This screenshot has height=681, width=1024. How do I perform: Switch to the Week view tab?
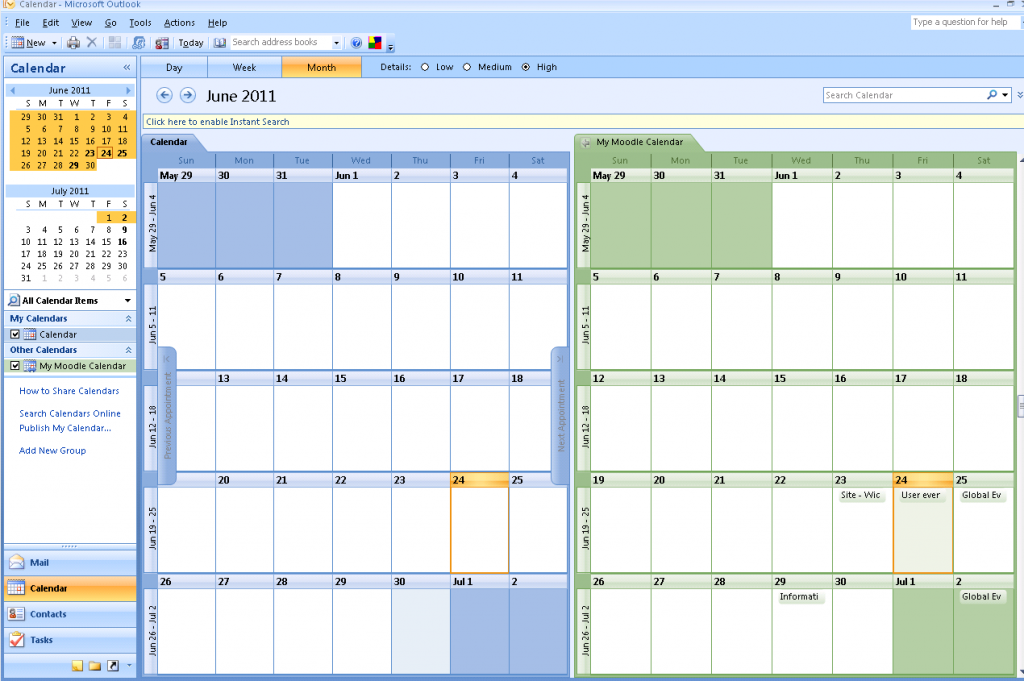tap(244, 68)
